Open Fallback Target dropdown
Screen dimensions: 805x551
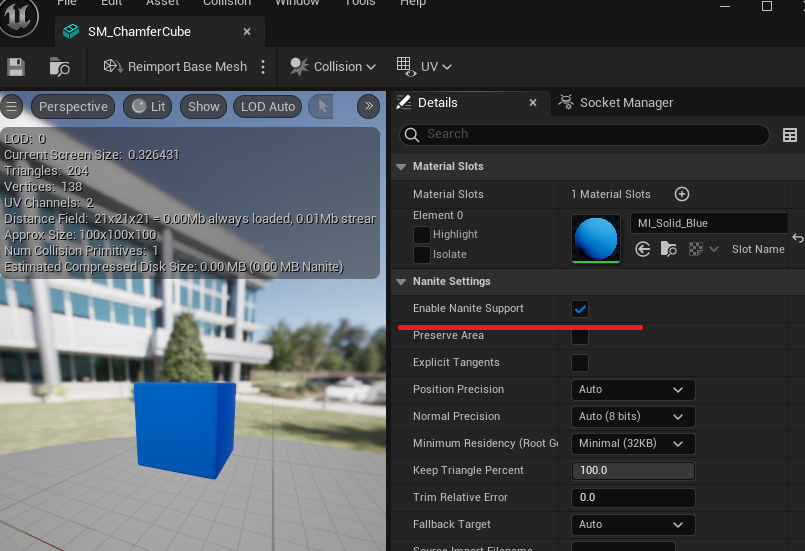point(633,525)
